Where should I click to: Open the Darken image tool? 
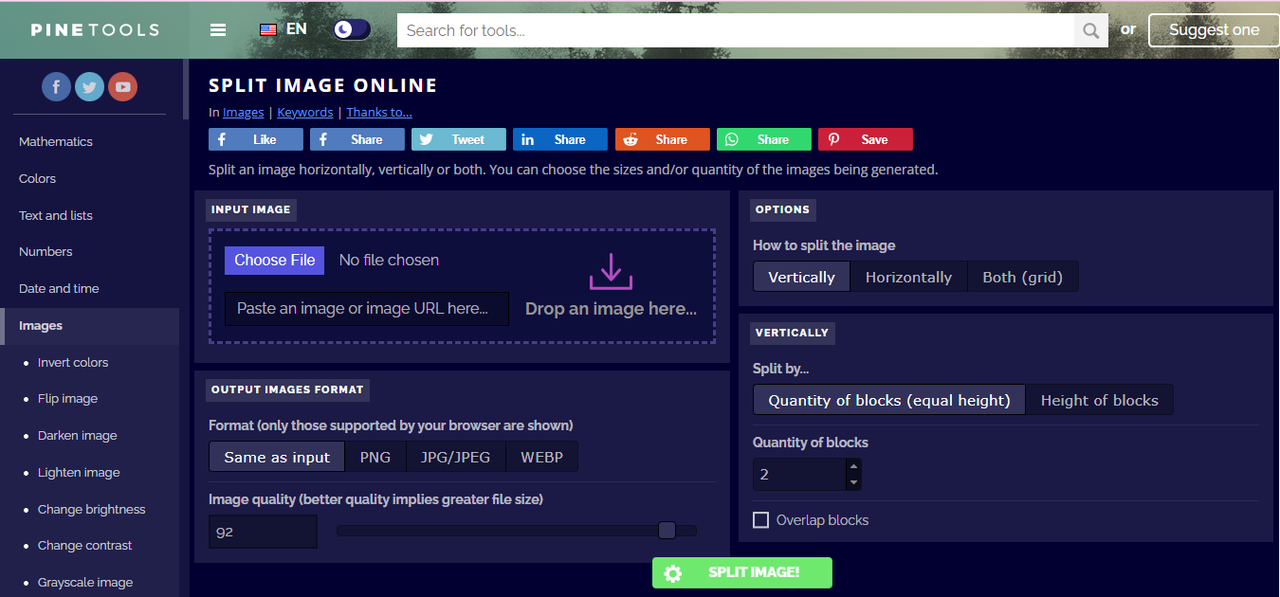click(x=78, y=436)
